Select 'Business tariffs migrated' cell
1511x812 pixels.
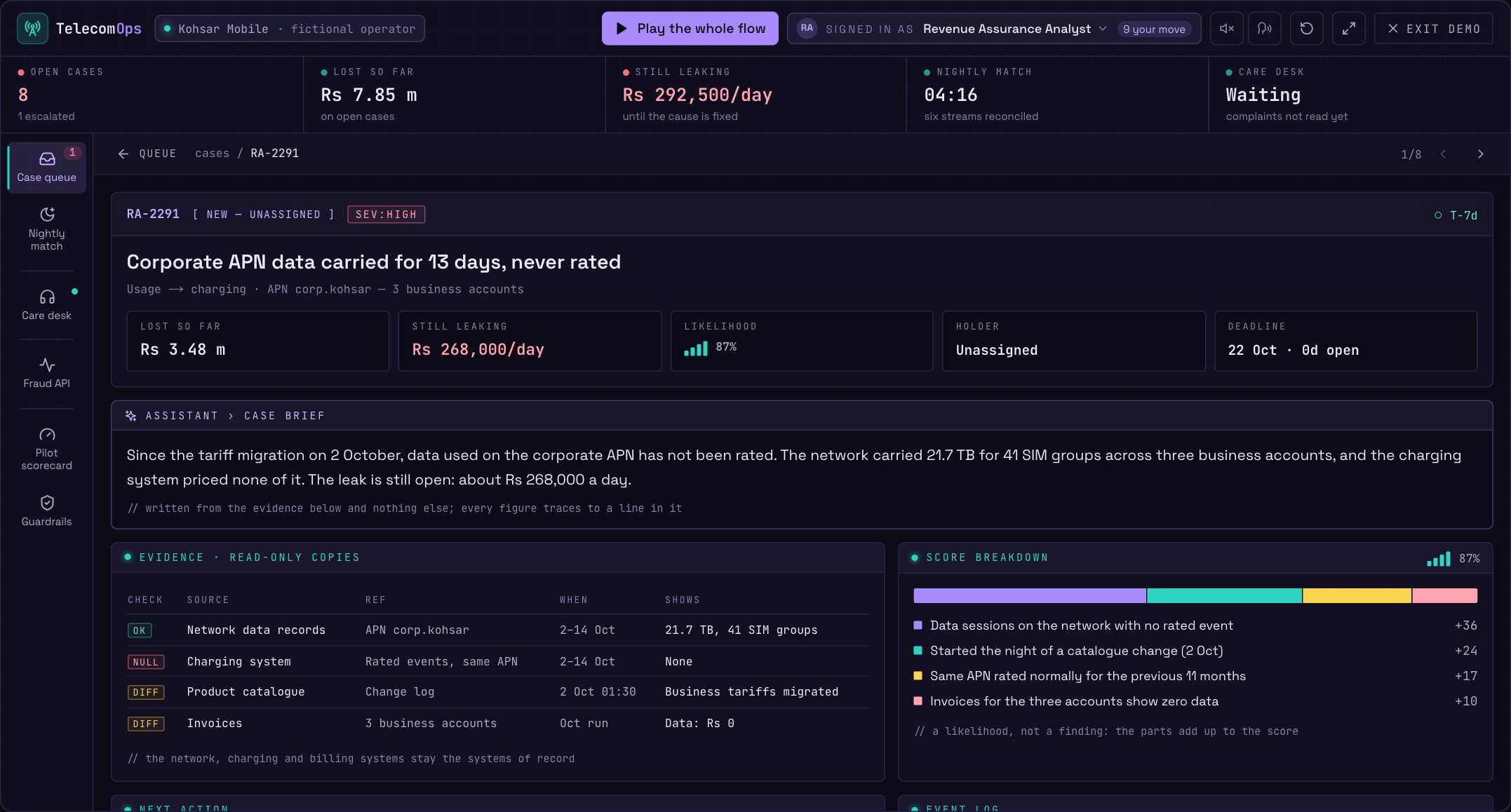point(751,692)
